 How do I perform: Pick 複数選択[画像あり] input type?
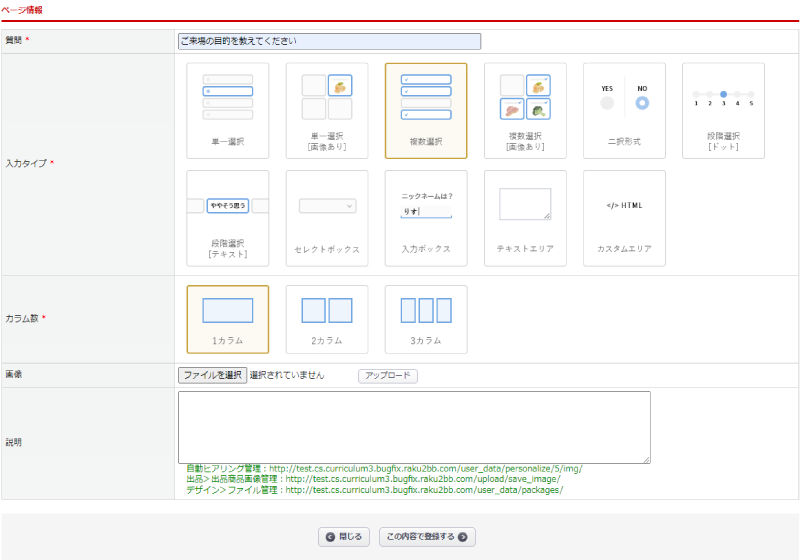[x=525, y=111]
